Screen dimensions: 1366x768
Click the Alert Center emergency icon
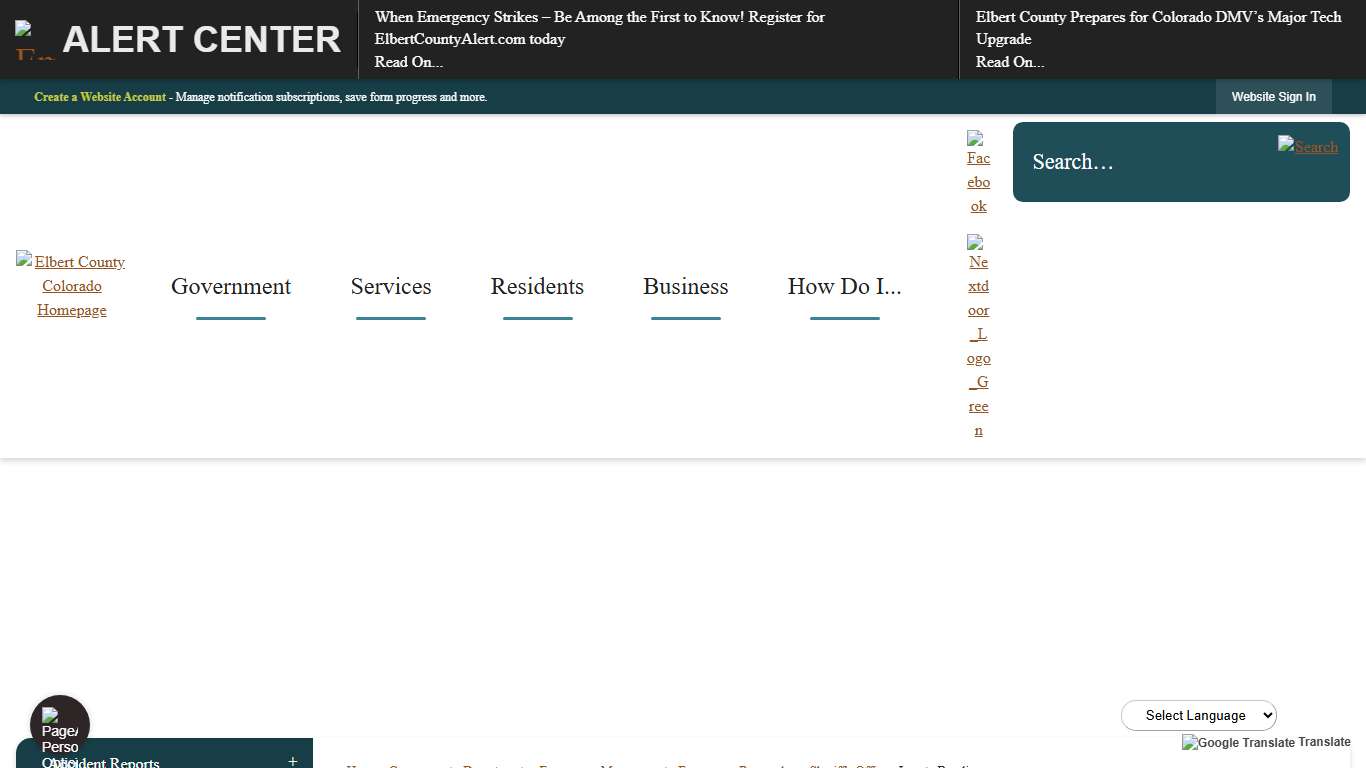[x=34, y=40]
